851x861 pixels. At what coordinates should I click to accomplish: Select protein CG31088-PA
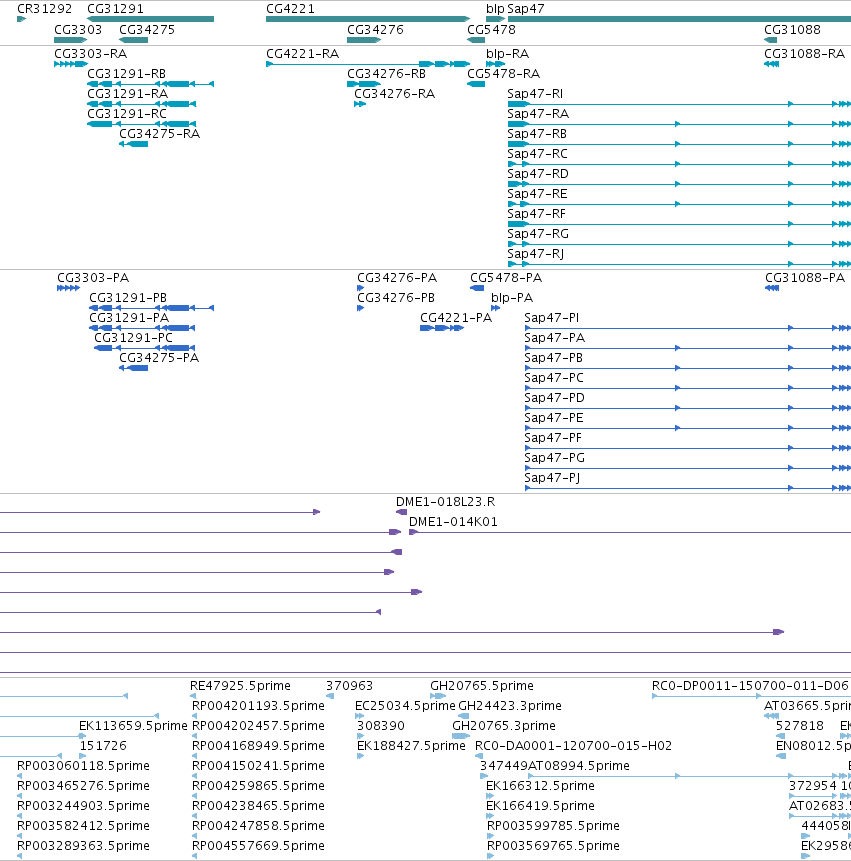[x=805, y=278]
